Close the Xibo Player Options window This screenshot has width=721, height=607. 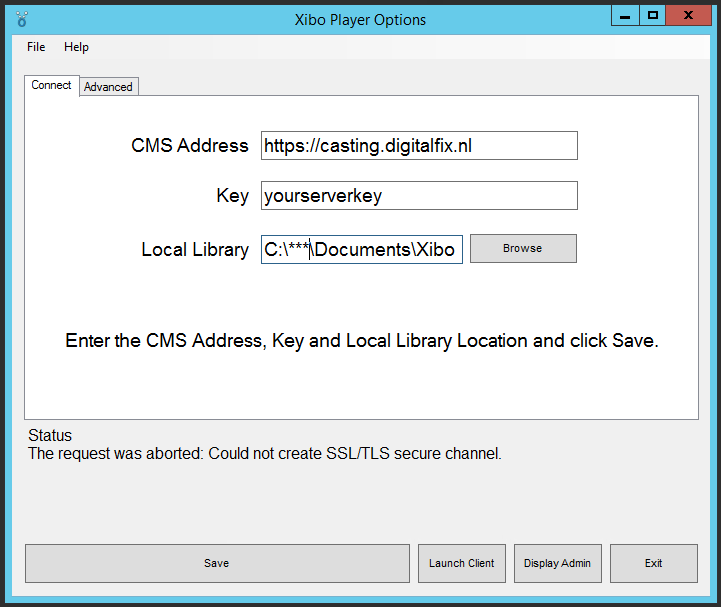pos(688,16)
